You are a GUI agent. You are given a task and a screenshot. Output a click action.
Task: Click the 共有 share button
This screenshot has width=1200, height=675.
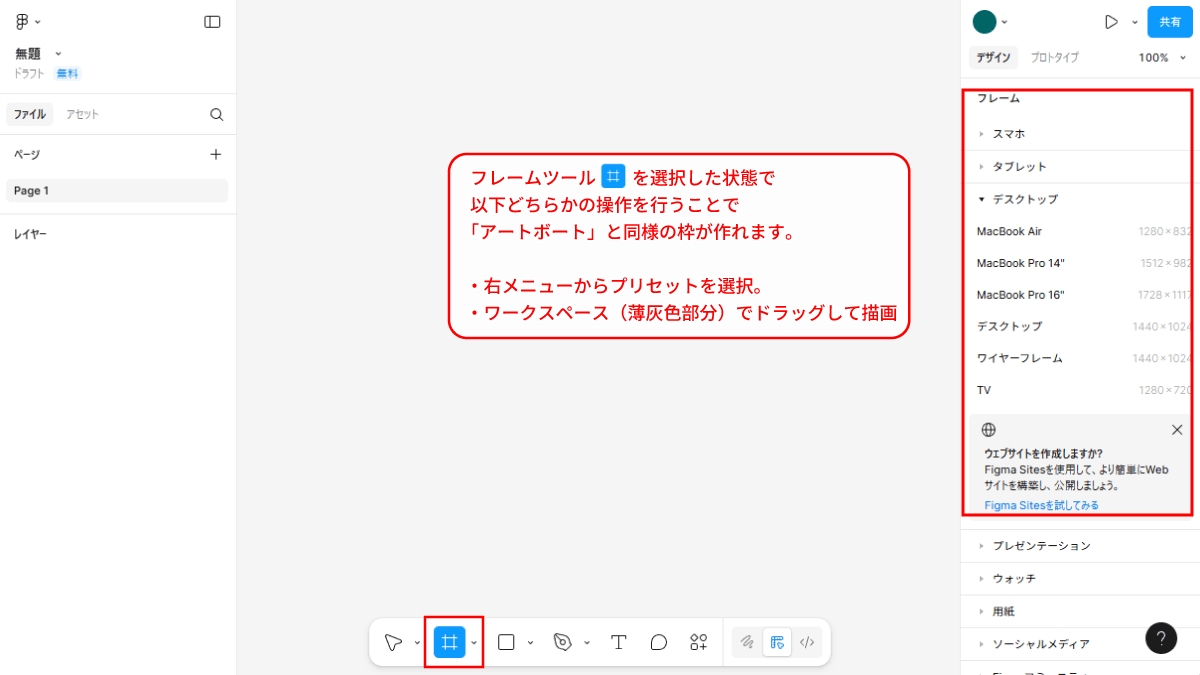pos(1169,22)
